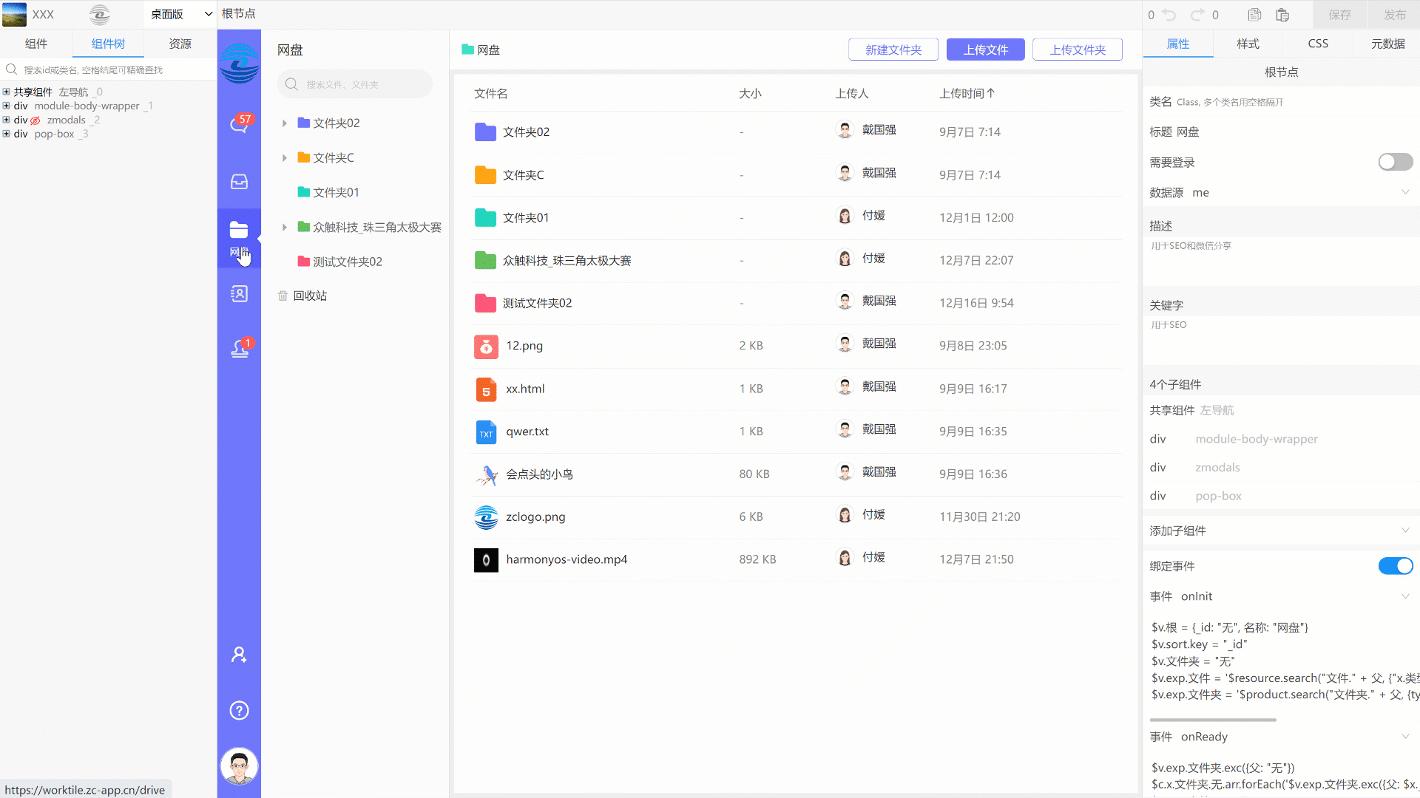Image resolution: width=1420 pixels, height=798 pixels.
Task: Open the 桌面版 device dropdown
Action: click(181, 14)
